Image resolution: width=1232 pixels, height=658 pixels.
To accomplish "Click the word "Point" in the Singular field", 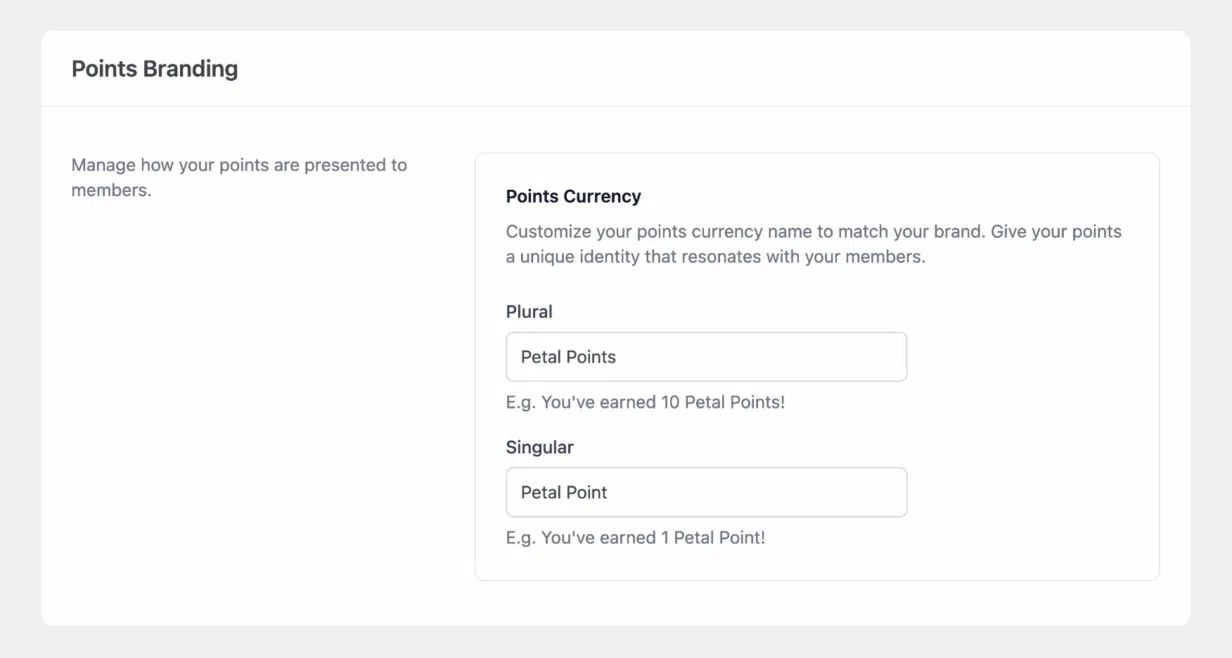I will 586,492.
